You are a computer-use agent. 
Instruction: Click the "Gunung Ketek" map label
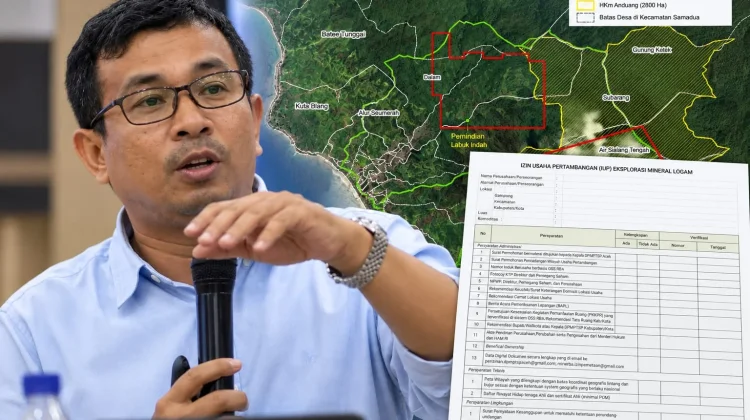pos(652,50)
